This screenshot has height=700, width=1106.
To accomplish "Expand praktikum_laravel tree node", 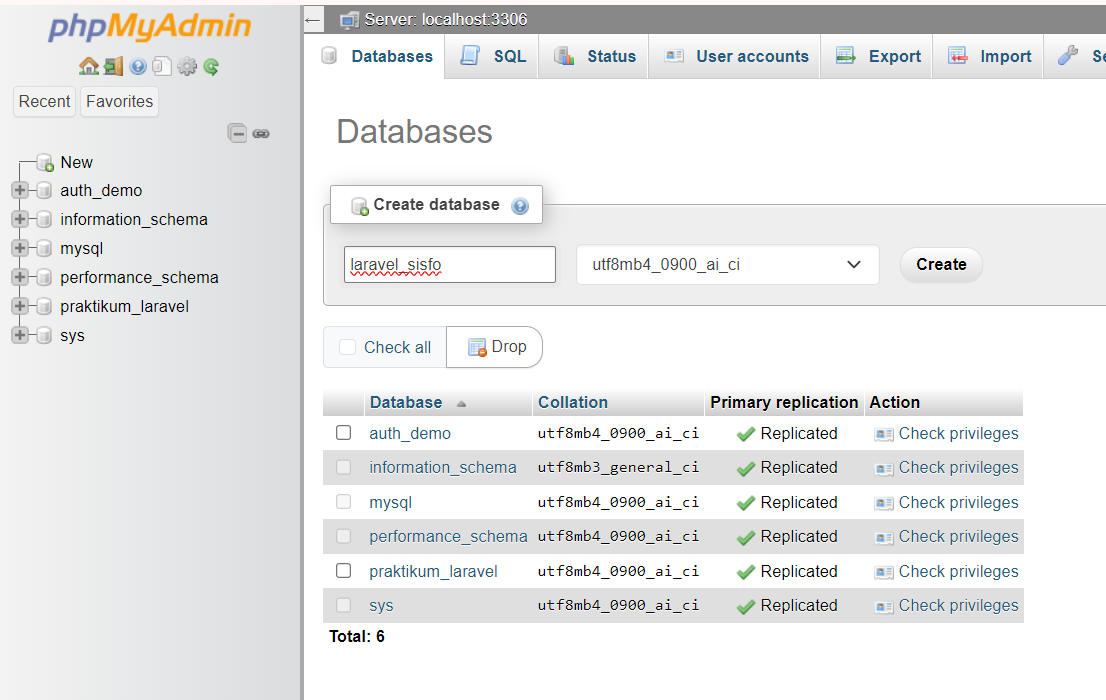I will [x=20, y=306].
